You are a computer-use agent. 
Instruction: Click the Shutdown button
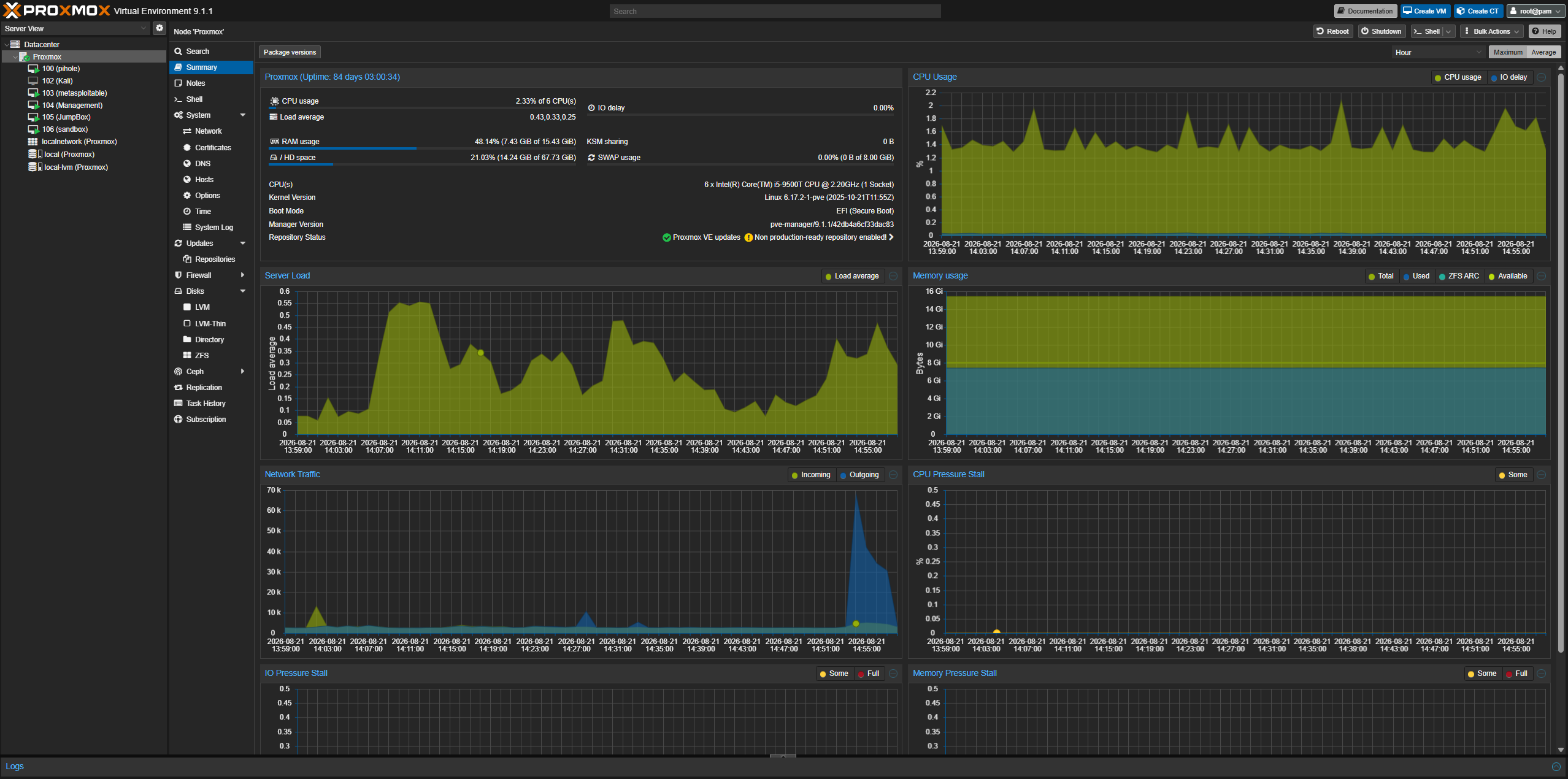pos(1381,31)
